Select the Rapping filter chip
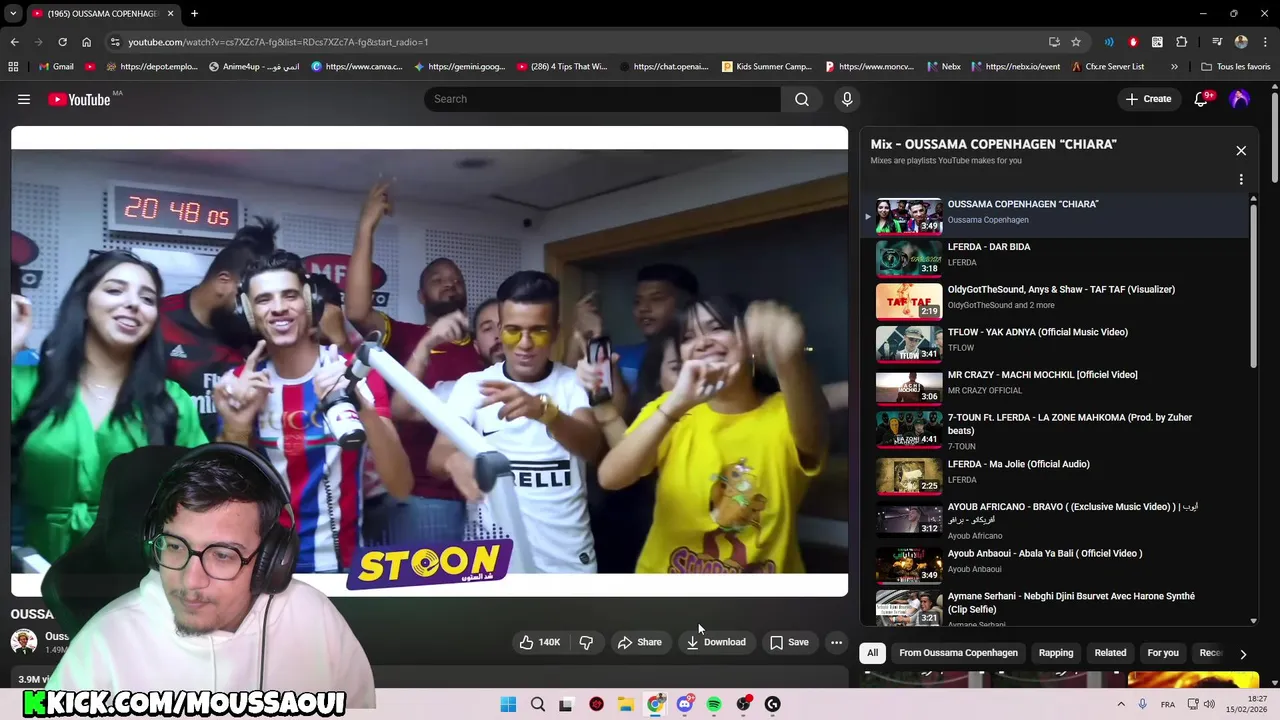 click(x=1056, y=653)
